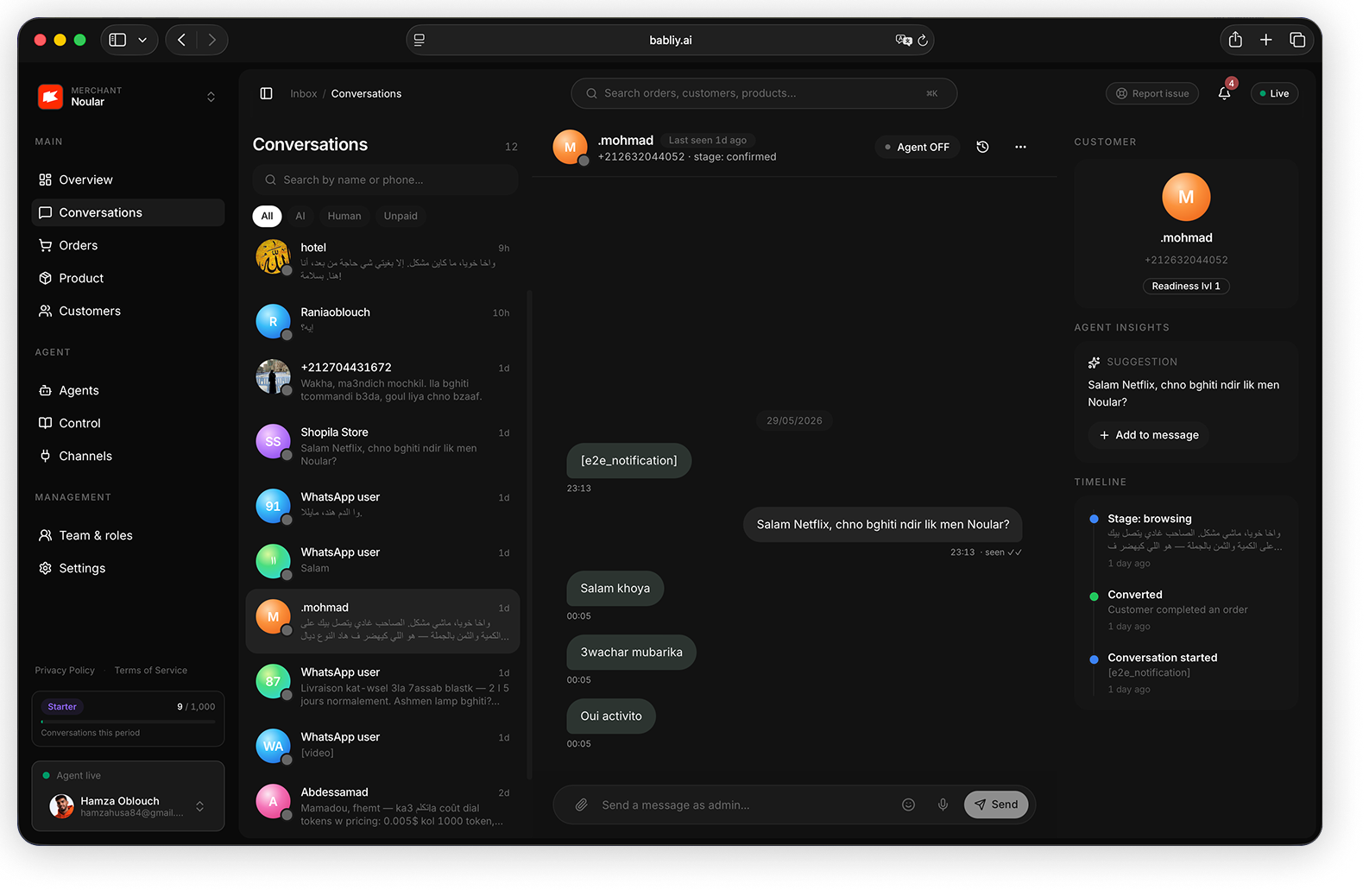Open the Abdessamad conversation
Screen dimensions: 1369x896
point(383,805)
